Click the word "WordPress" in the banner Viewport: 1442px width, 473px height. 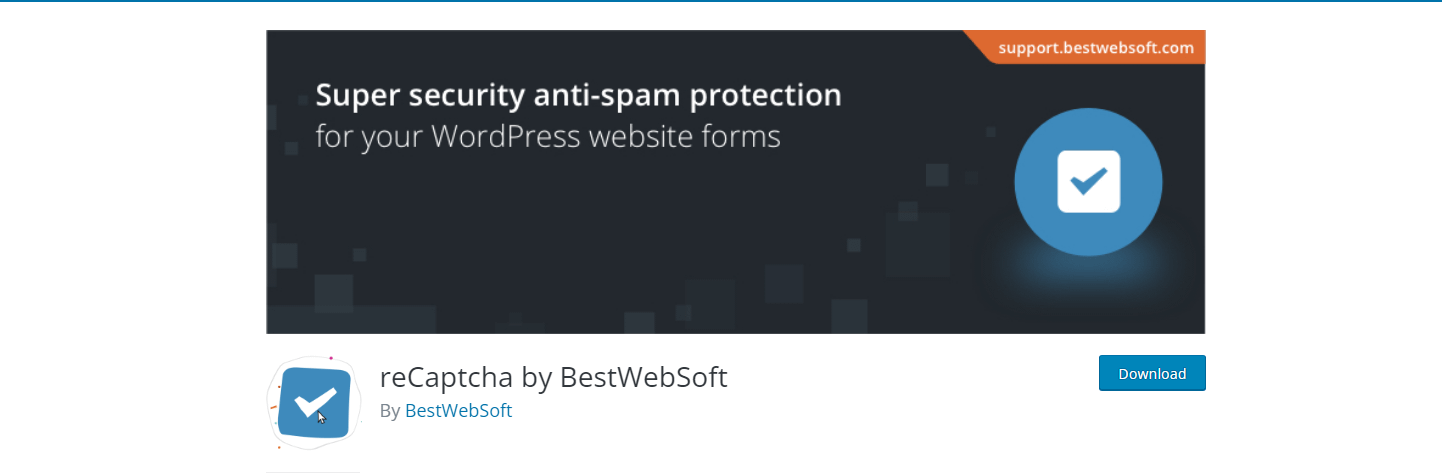(502, 135)
